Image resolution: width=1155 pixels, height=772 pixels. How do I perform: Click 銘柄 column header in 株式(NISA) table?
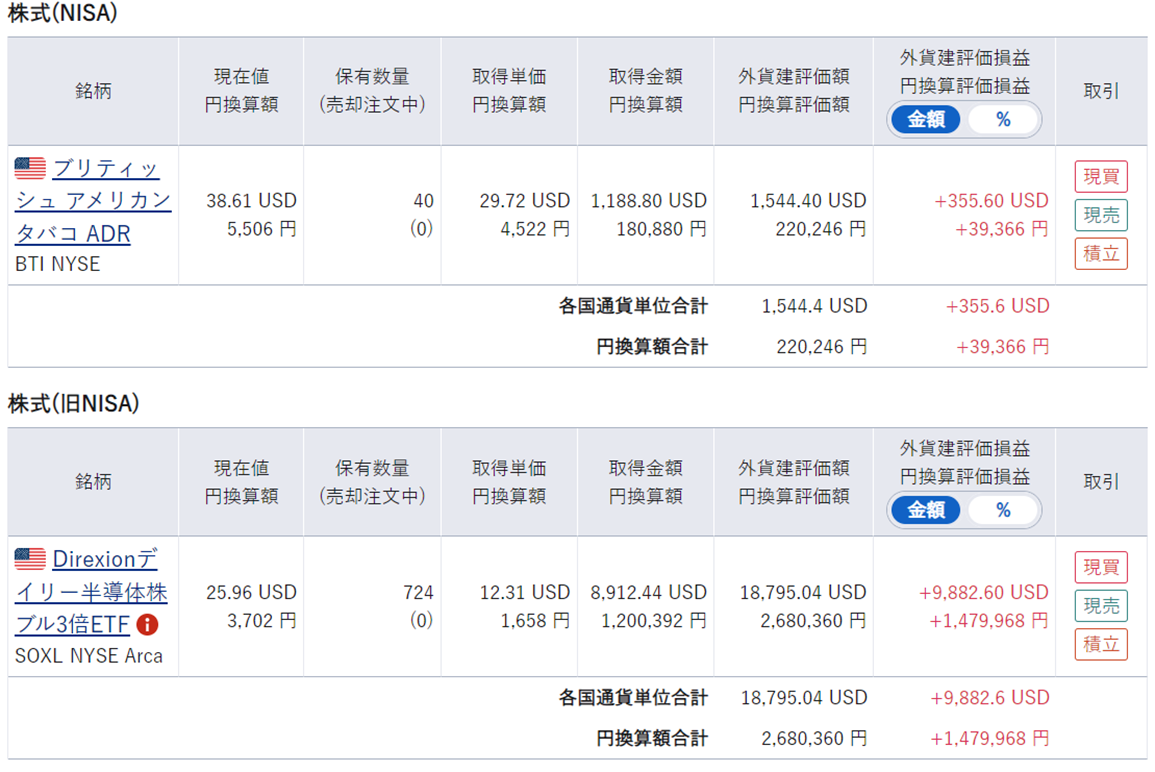(93, 91)
